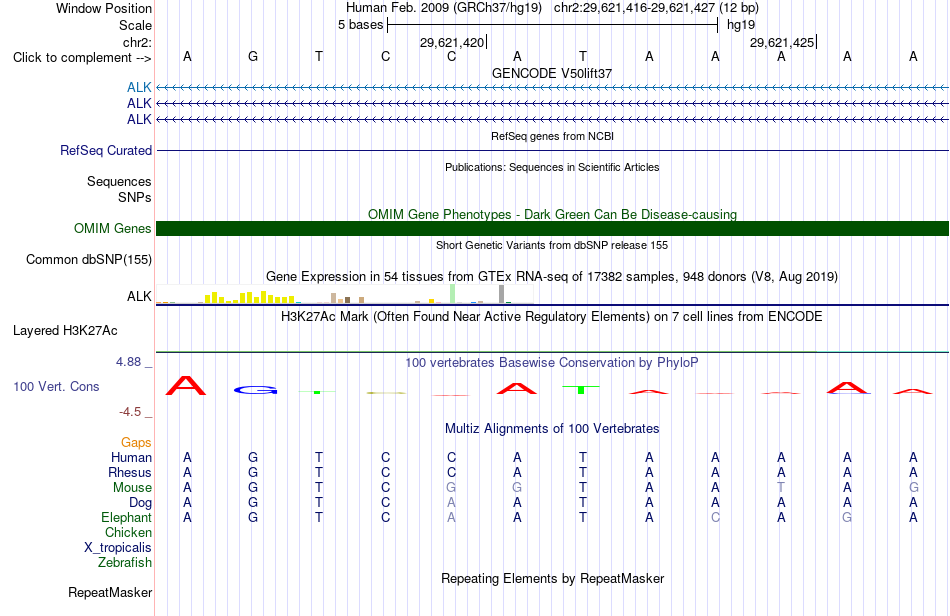This screenshot has height=616, width=950.
Task: Click the RefSeq Curated gene line
Action: pyautogui.click(x=552, y=150)
